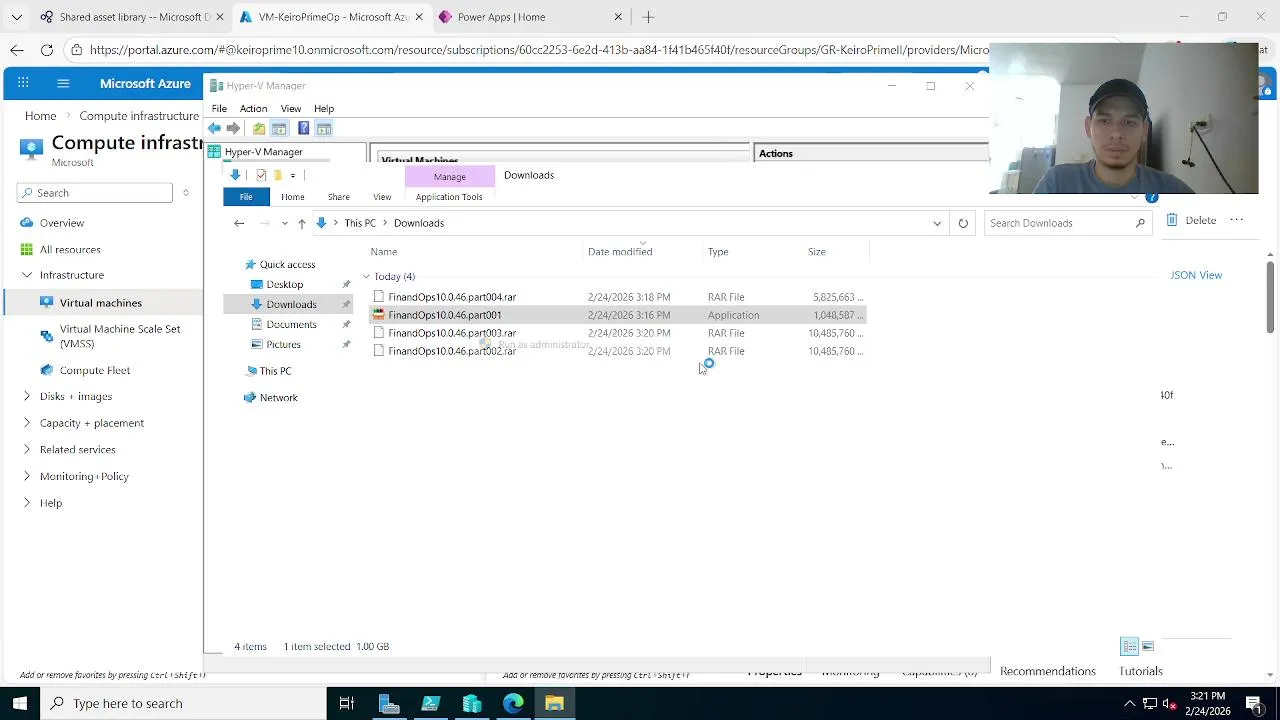The height and width of the screenshot is (720, 1280).
Task: Switch Explorer to Details view
Action: [1129, 646]
